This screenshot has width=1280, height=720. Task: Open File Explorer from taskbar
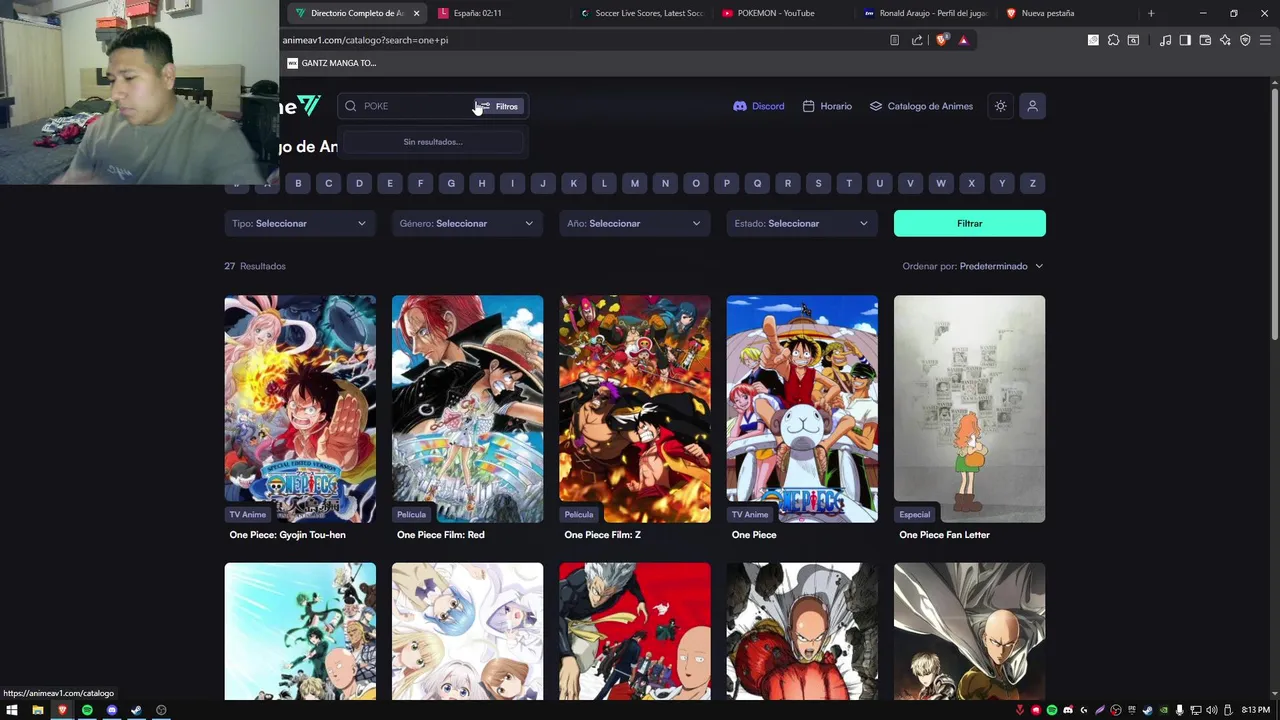37,710
